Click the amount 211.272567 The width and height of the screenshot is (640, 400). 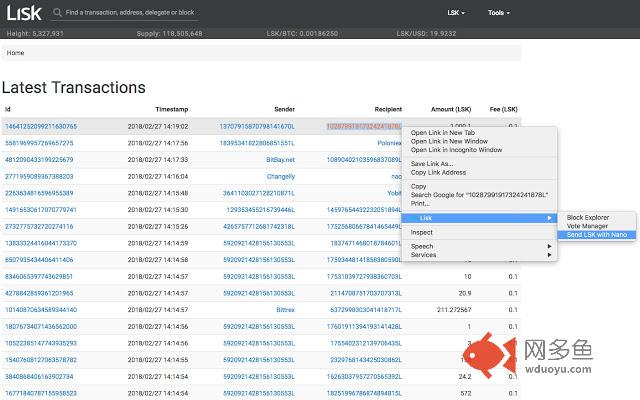(454, 310)
